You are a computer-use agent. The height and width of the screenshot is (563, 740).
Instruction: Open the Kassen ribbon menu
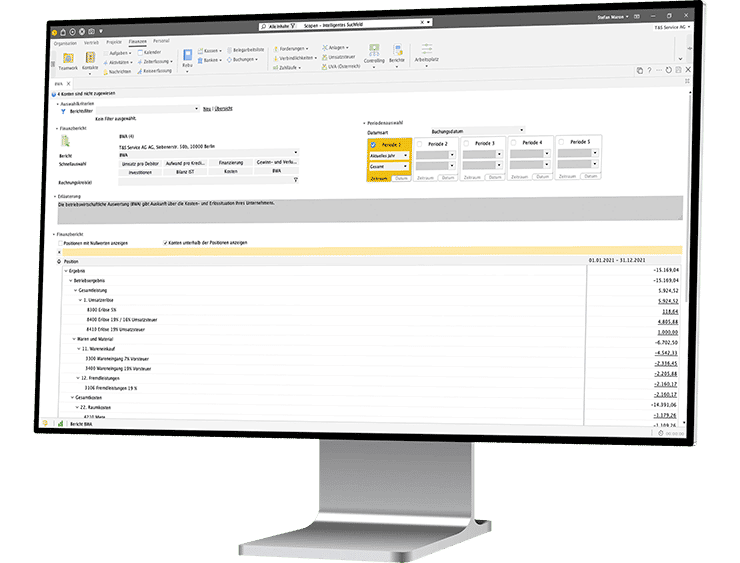pyautogui.click(x=210, y=51)
